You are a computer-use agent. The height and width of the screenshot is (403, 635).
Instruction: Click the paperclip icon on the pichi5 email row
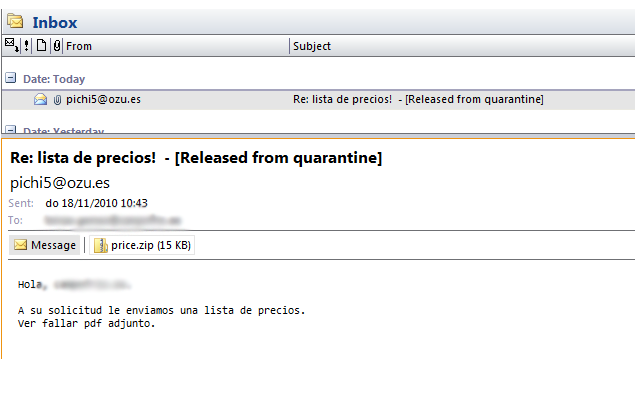57,100
